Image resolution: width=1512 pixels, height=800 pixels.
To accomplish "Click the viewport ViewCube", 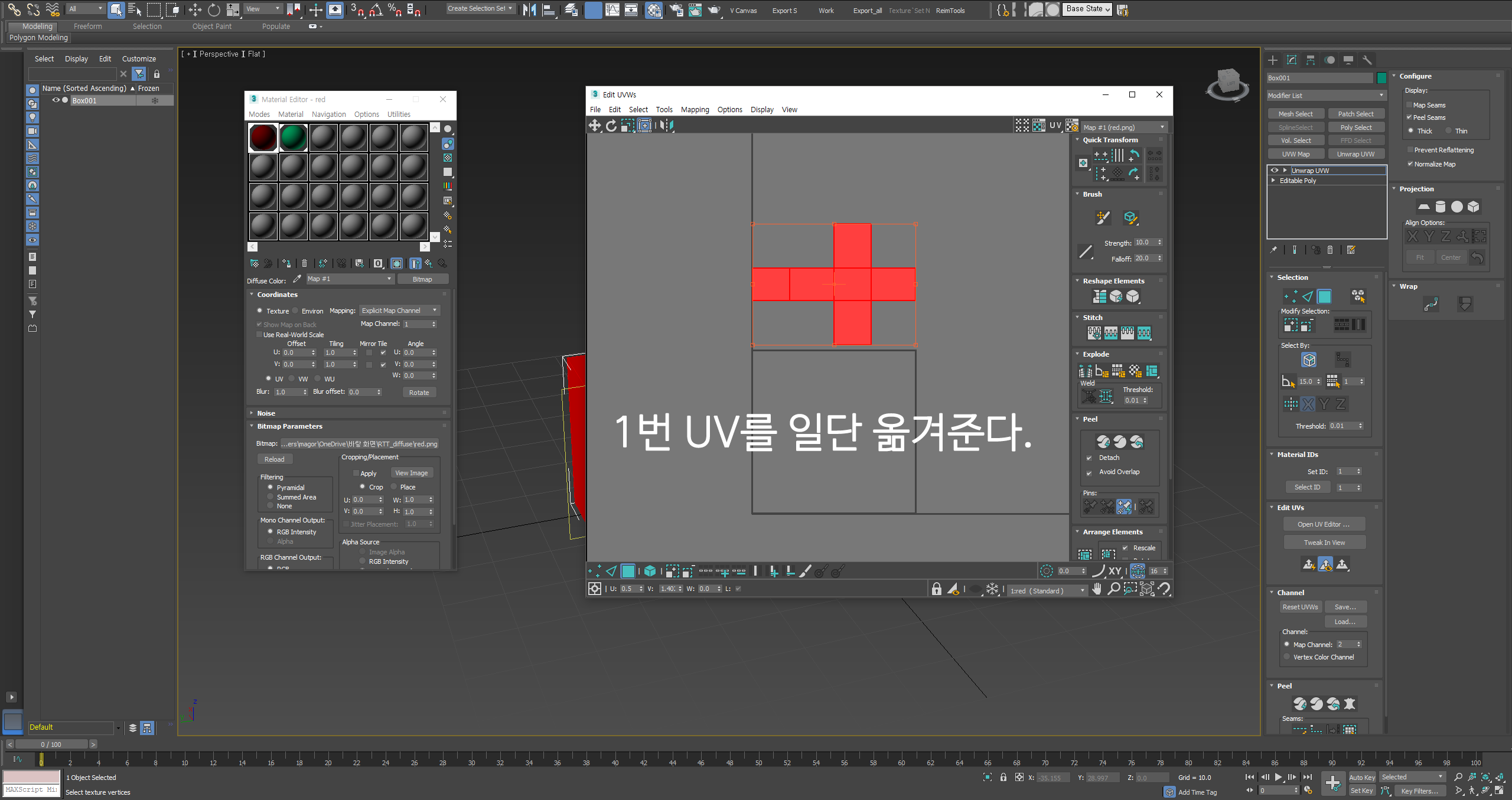I will tap(1228, 84).
